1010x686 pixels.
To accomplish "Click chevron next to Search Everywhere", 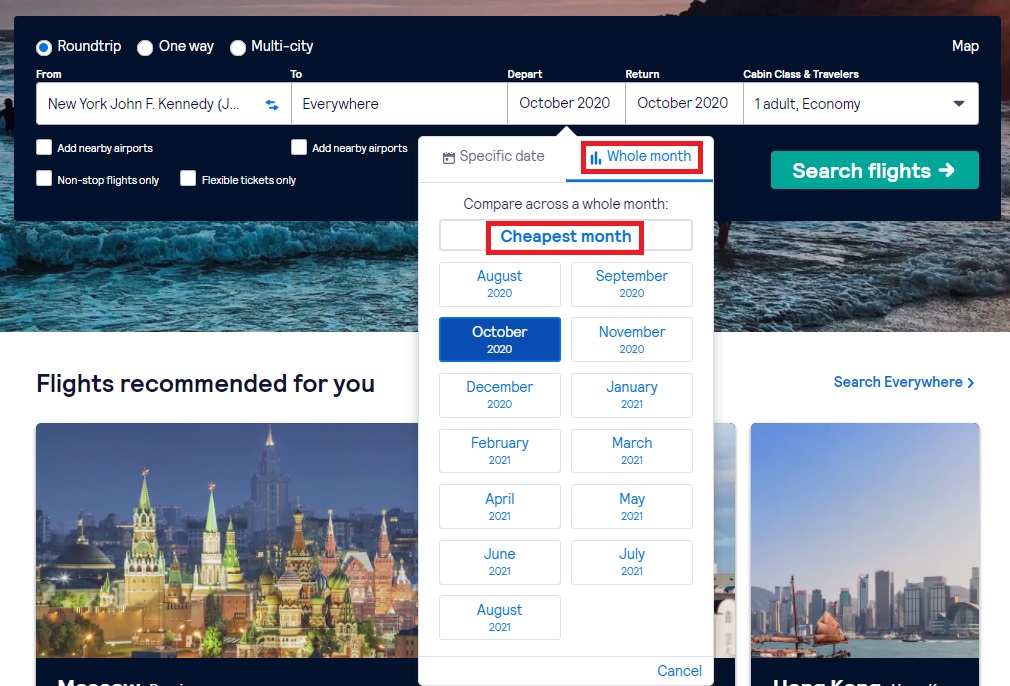I will [971, 383].
